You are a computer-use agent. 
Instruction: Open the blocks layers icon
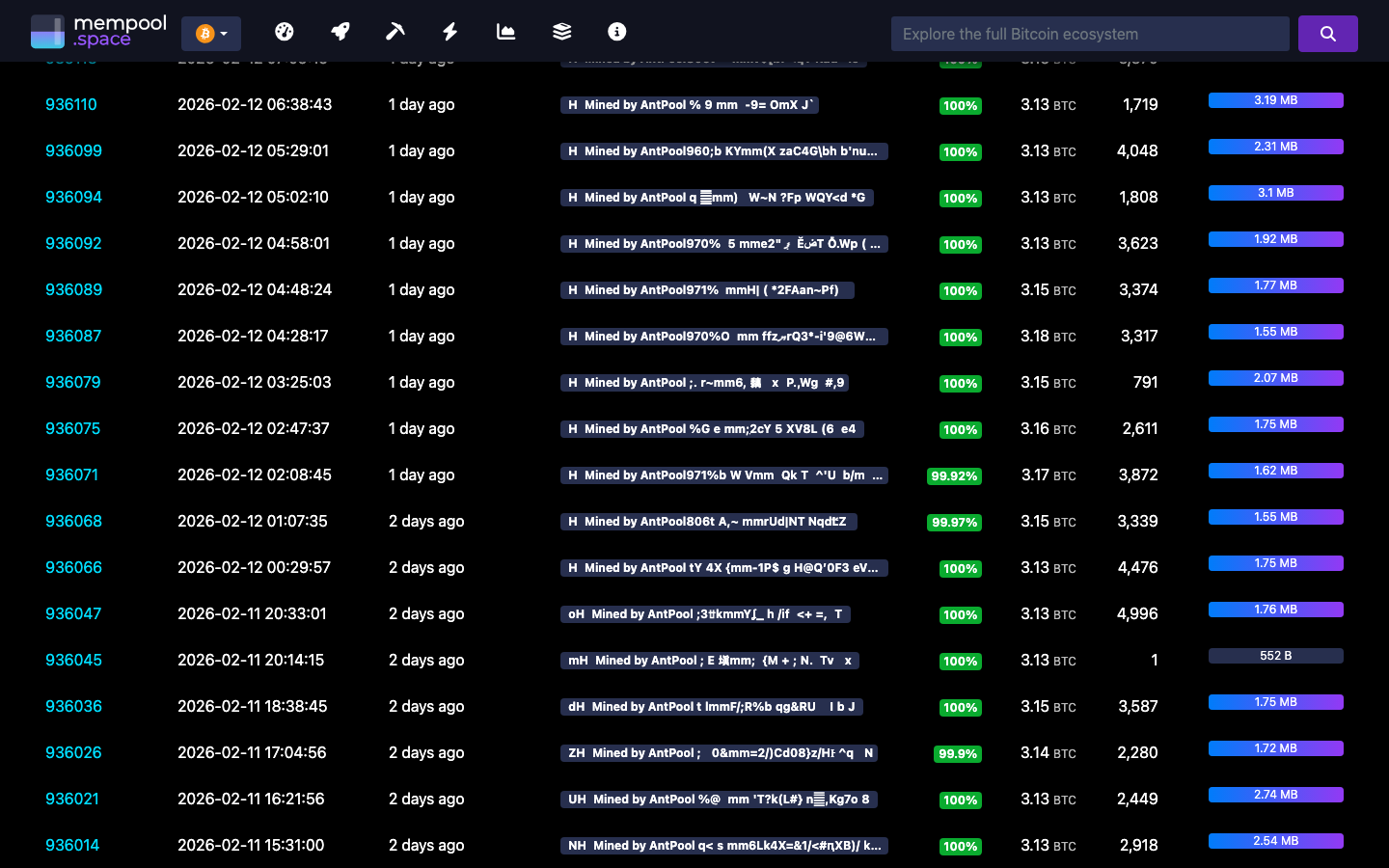click(x=561, y=31)
